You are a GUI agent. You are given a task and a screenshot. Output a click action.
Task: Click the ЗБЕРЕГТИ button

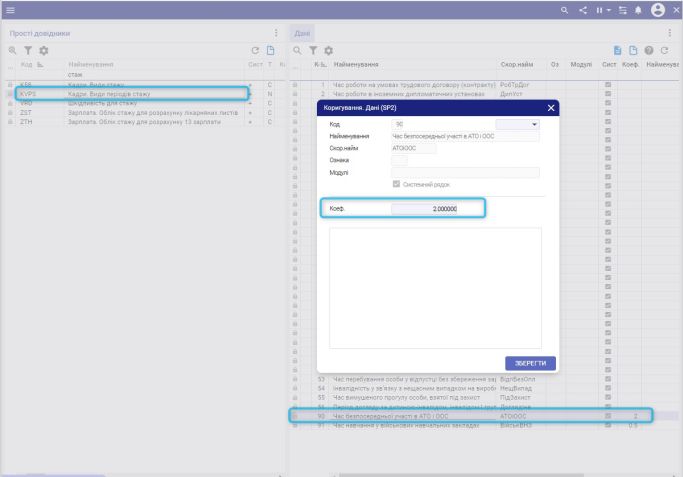pos(530,362)
